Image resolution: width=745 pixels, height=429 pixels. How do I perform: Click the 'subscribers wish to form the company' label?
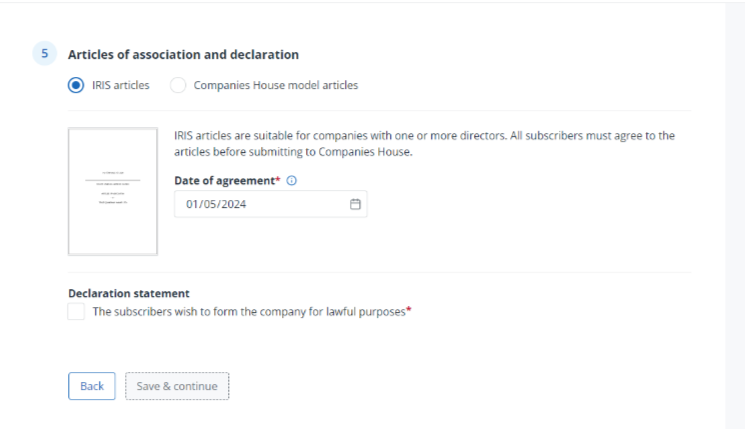click(248, 312)
